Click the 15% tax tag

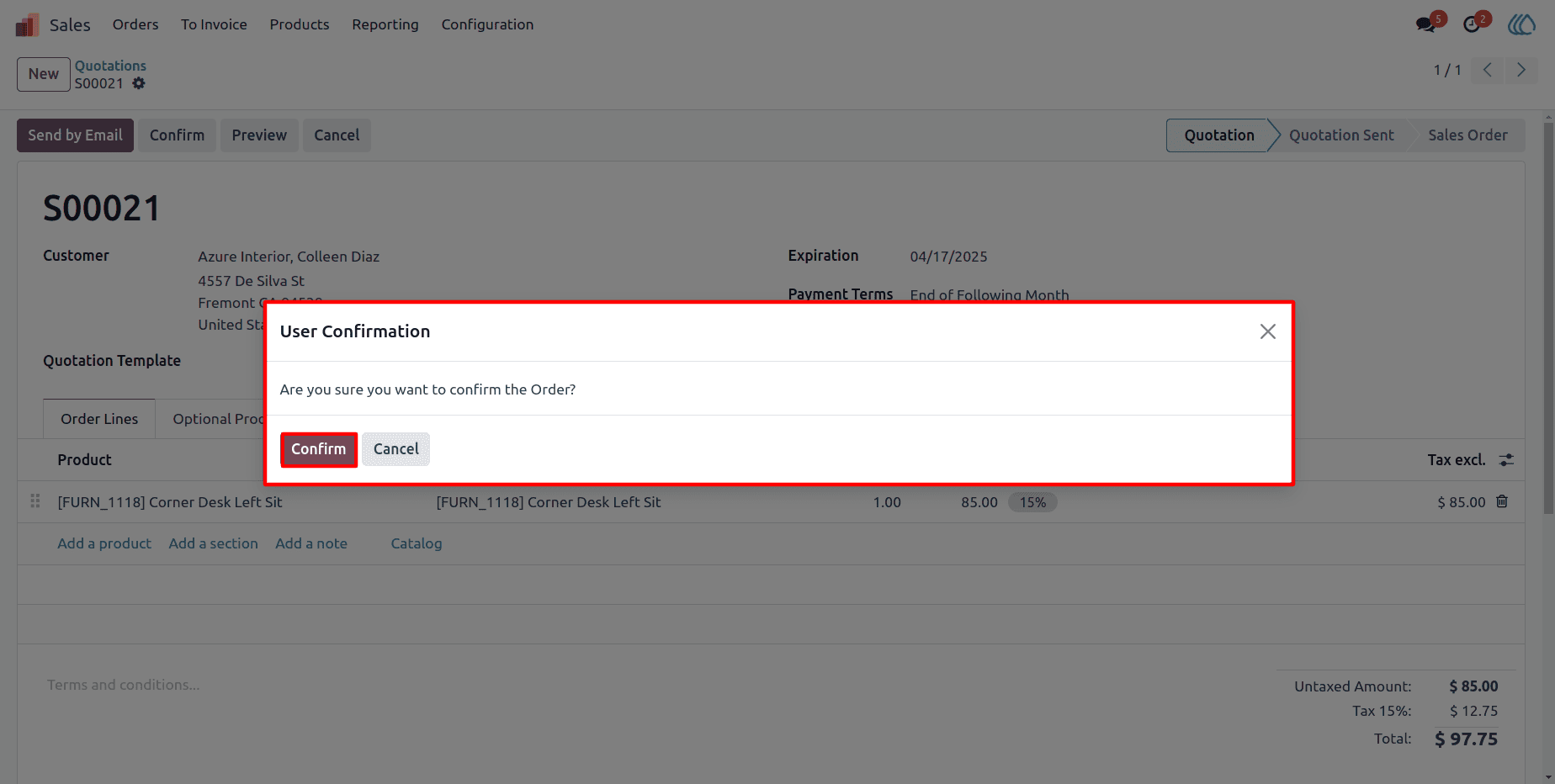click(x=1033, y=502)
